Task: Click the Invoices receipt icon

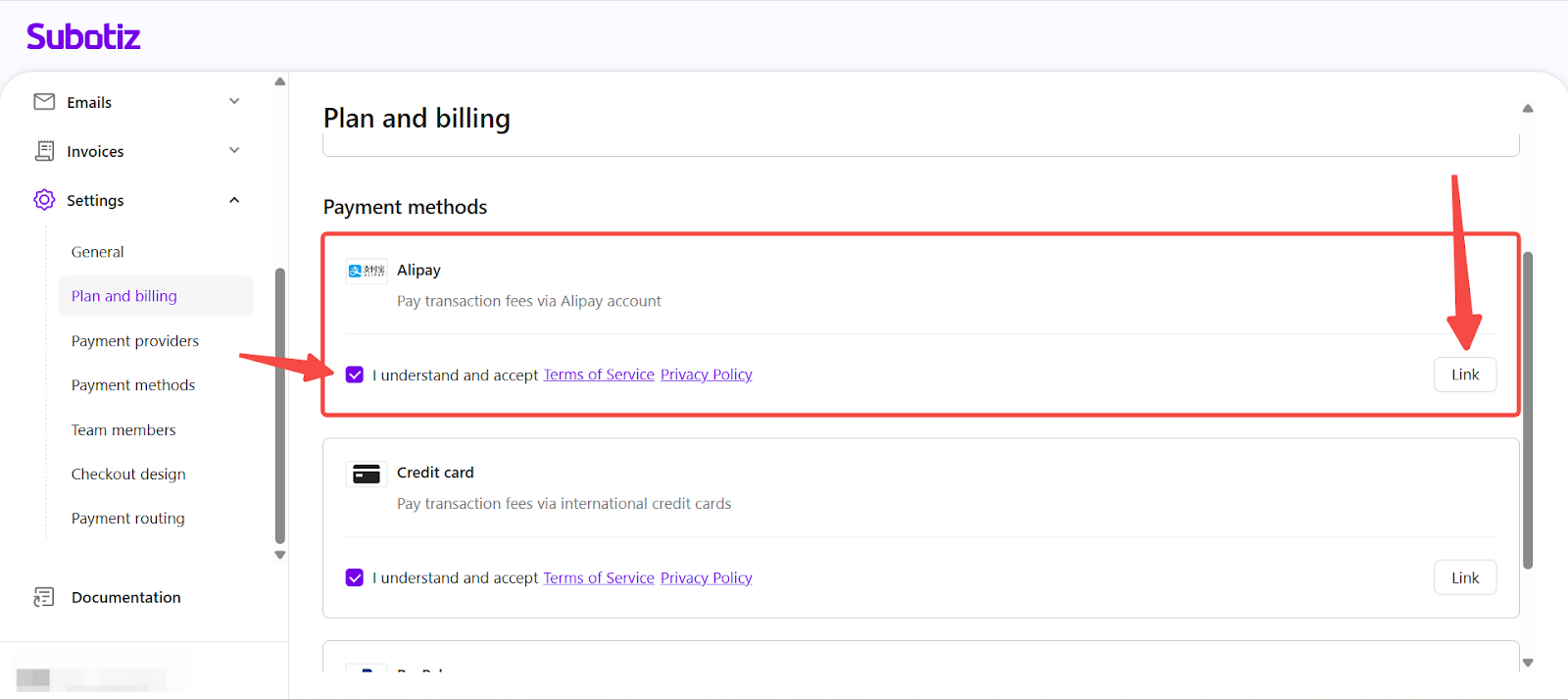Action: click(x=44, y=151)
